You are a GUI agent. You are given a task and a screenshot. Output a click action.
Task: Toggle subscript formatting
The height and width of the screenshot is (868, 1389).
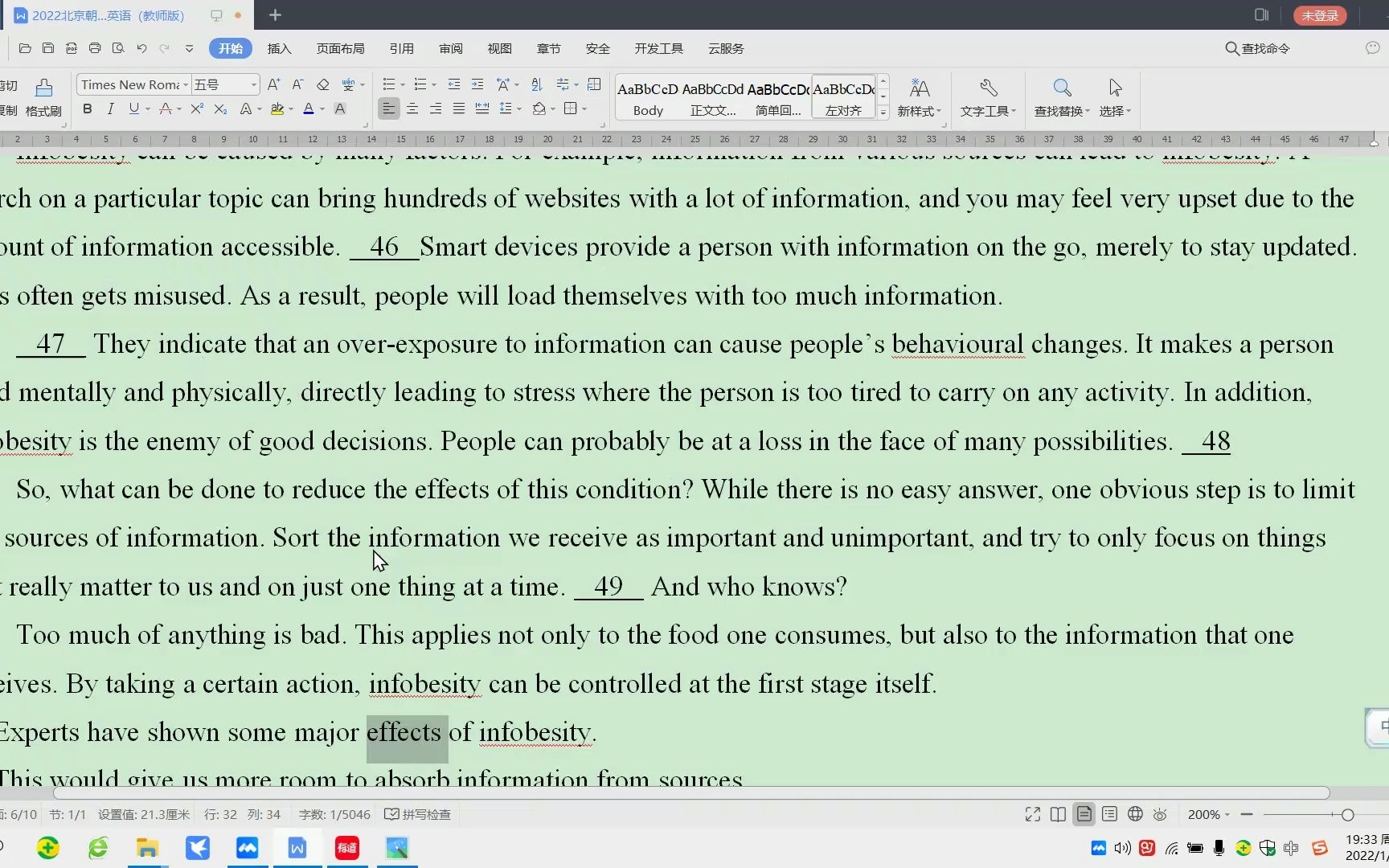click(220, 108)
